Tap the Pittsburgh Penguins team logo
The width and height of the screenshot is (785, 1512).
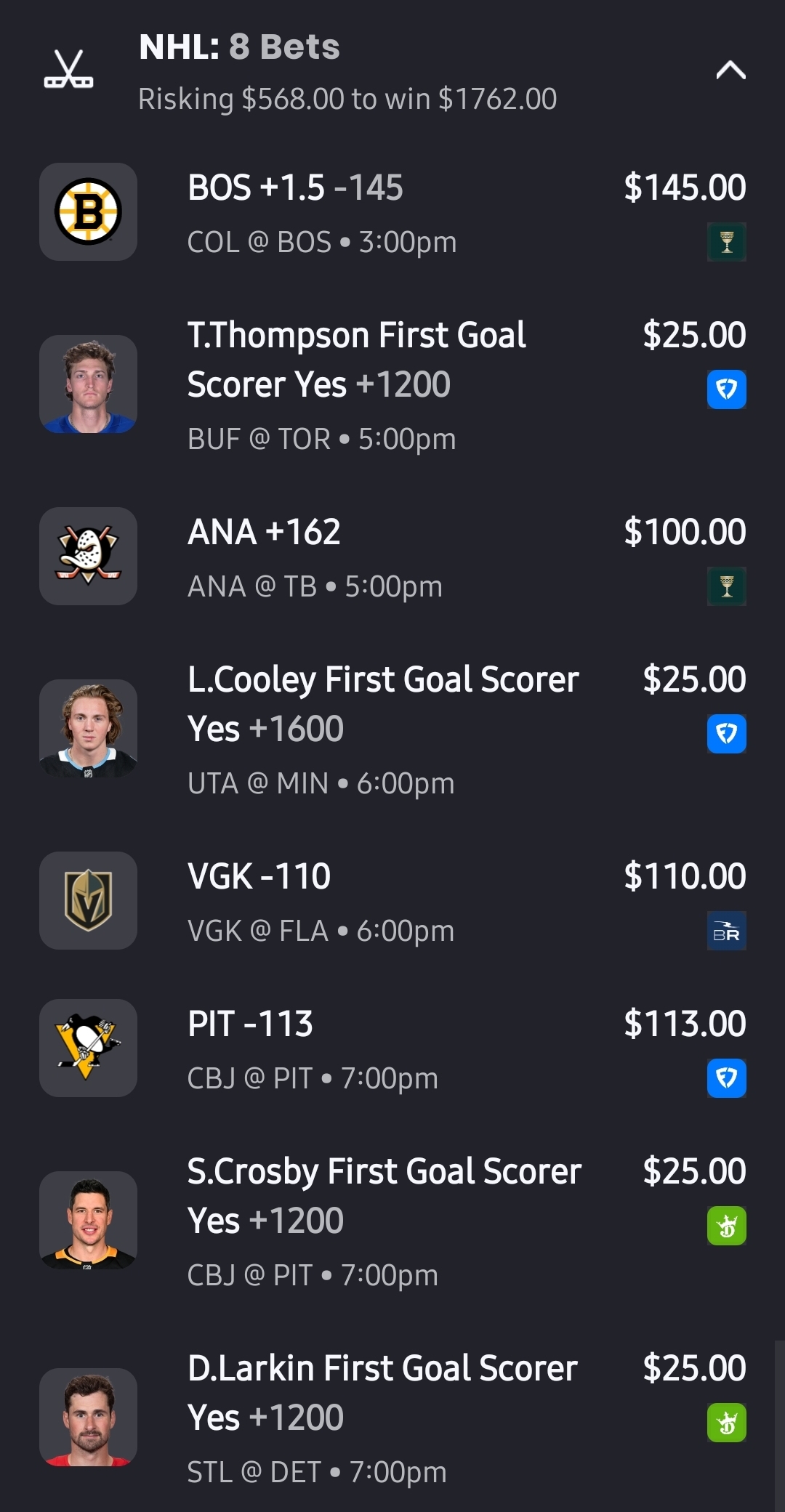point(88,1048)
